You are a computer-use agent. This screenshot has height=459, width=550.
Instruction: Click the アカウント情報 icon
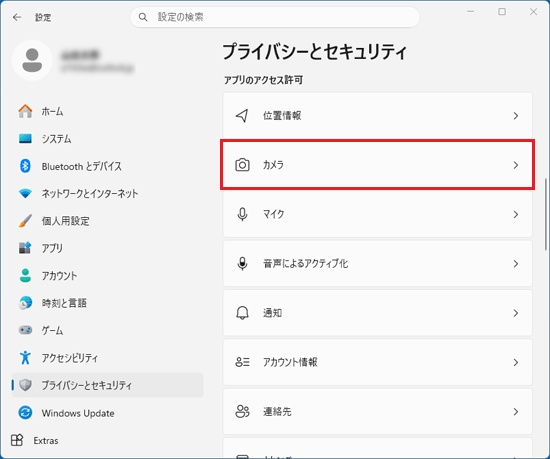242,362
